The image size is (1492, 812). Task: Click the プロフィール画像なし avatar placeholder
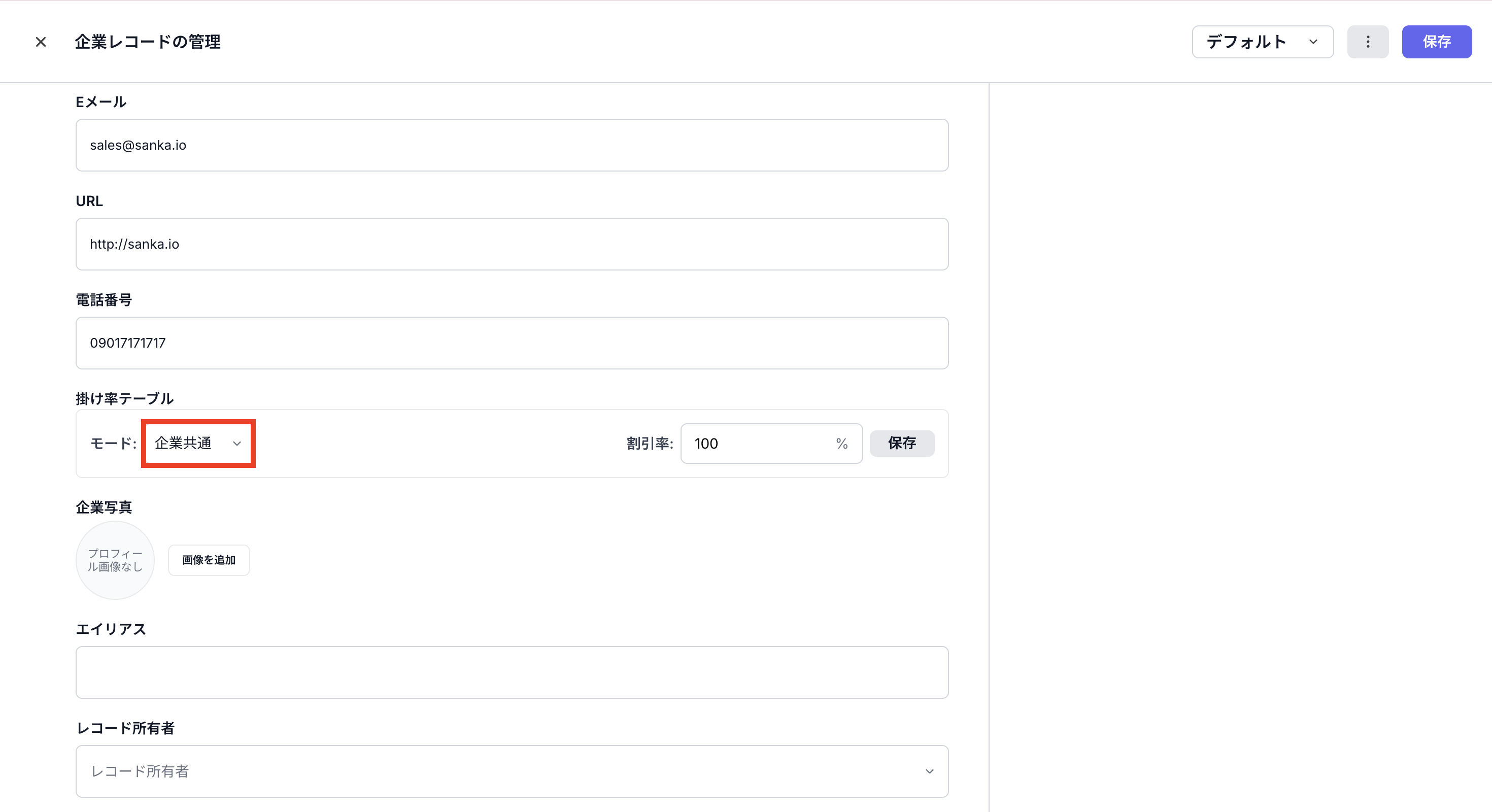coord(115,560)
